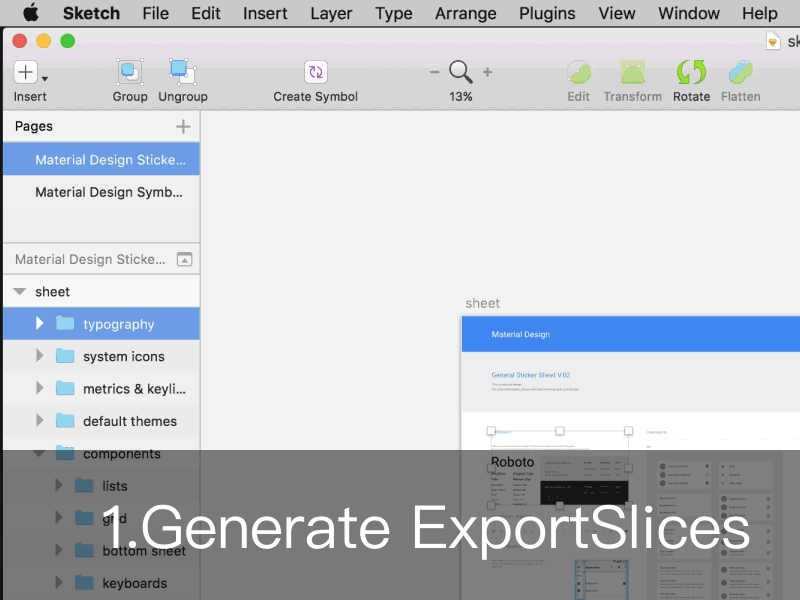Image resolution: width=800 pixels, height=600 pixels.
Task: Click the system icons folder icon
Action: [x=65, y=356]
